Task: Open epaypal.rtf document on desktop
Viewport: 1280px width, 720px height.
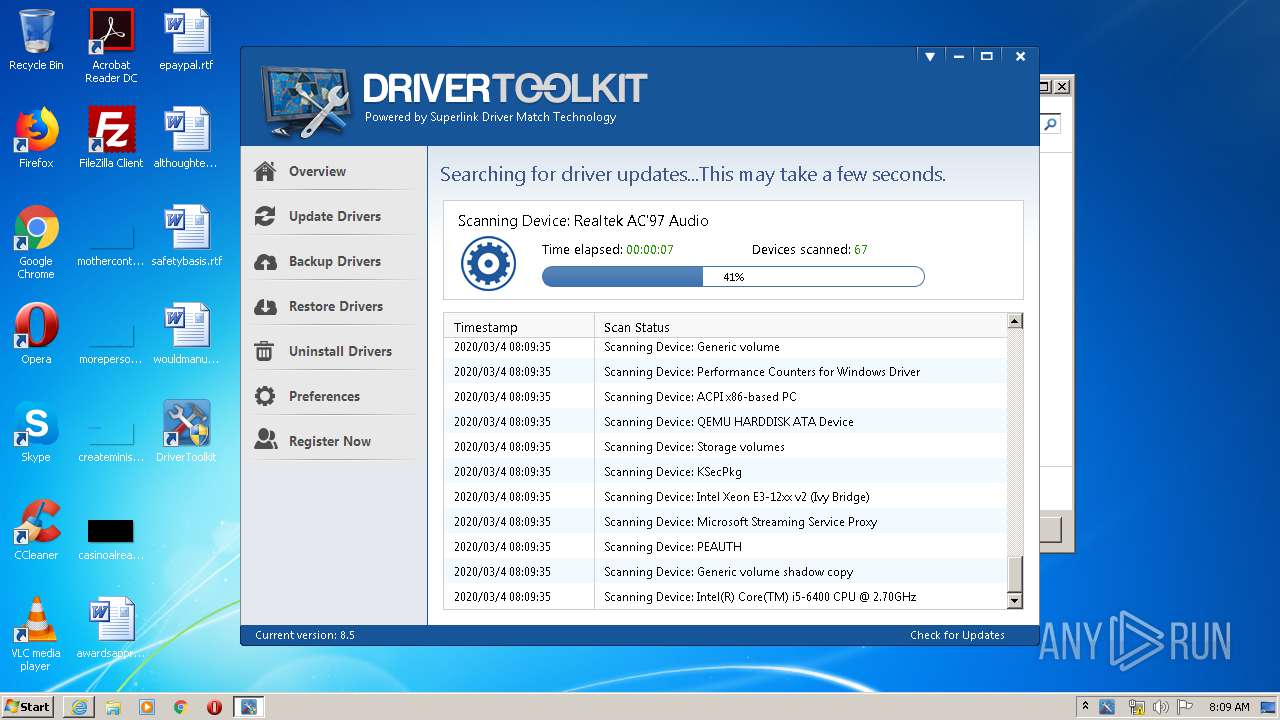Action: 187,41
